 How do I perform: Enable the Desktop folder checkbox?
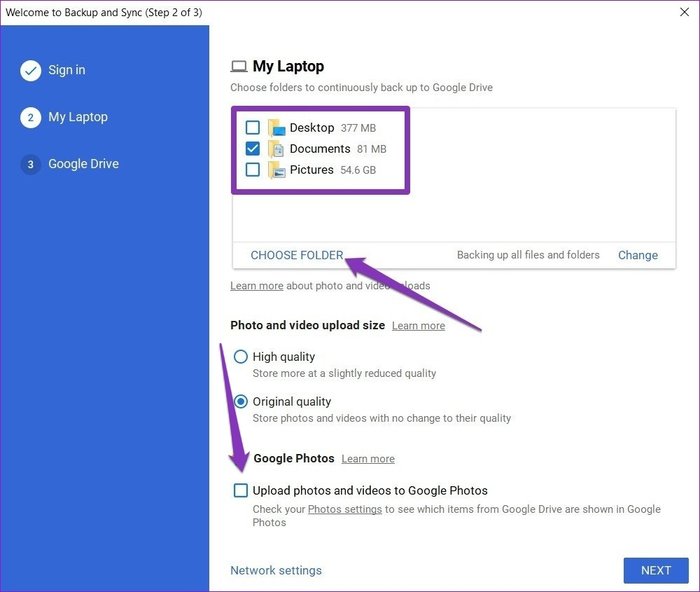[x=253, y=128]
